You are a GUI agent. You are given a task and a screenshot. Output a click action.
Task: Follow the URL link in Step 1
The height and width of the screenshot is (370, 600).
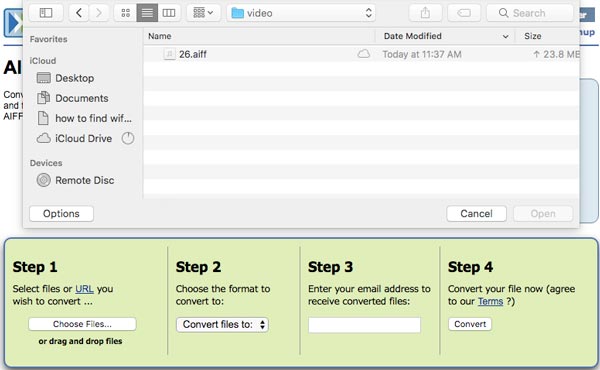coord(84,289)
